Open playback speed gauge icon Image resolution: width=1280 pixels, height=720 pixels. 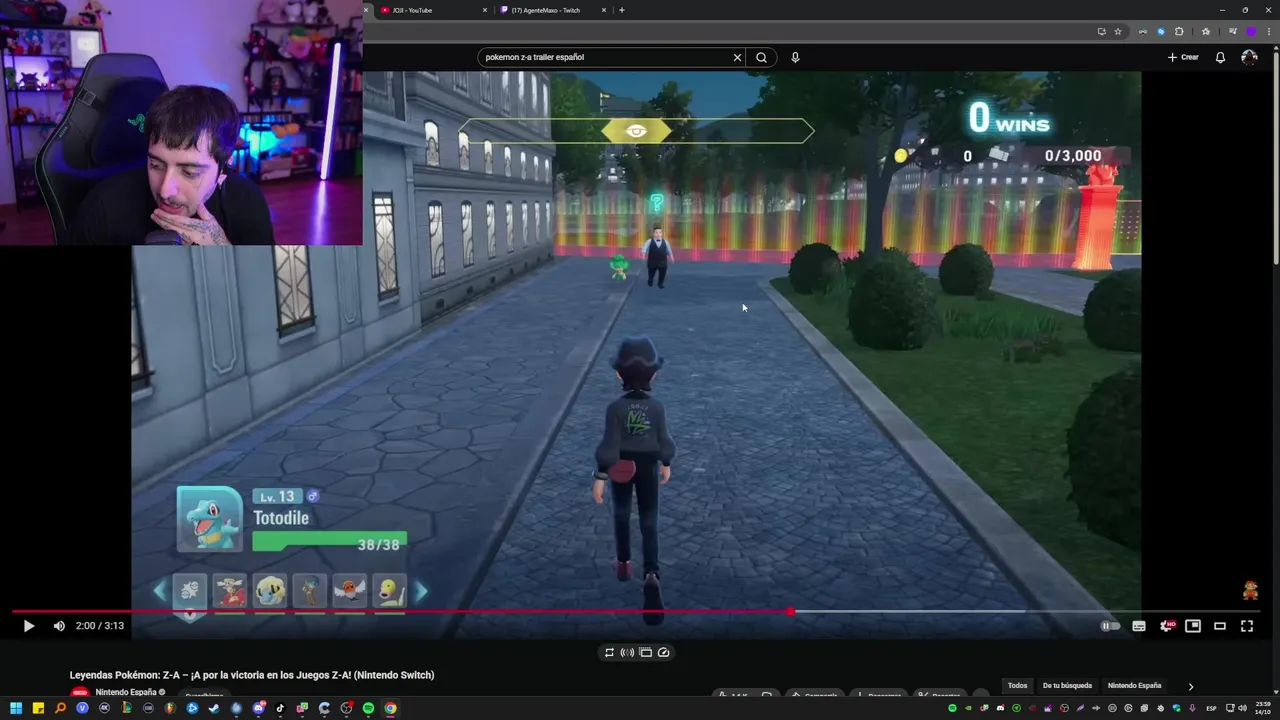click(663, 652)
